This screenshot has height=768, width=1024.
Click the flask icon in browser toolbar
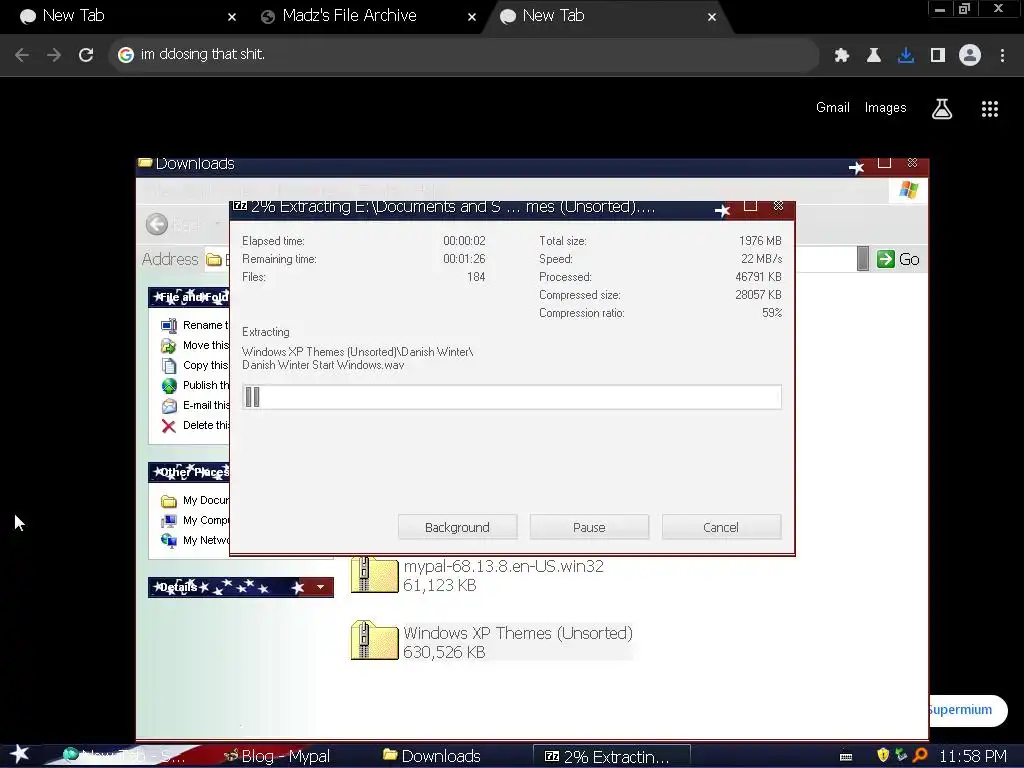874,56
